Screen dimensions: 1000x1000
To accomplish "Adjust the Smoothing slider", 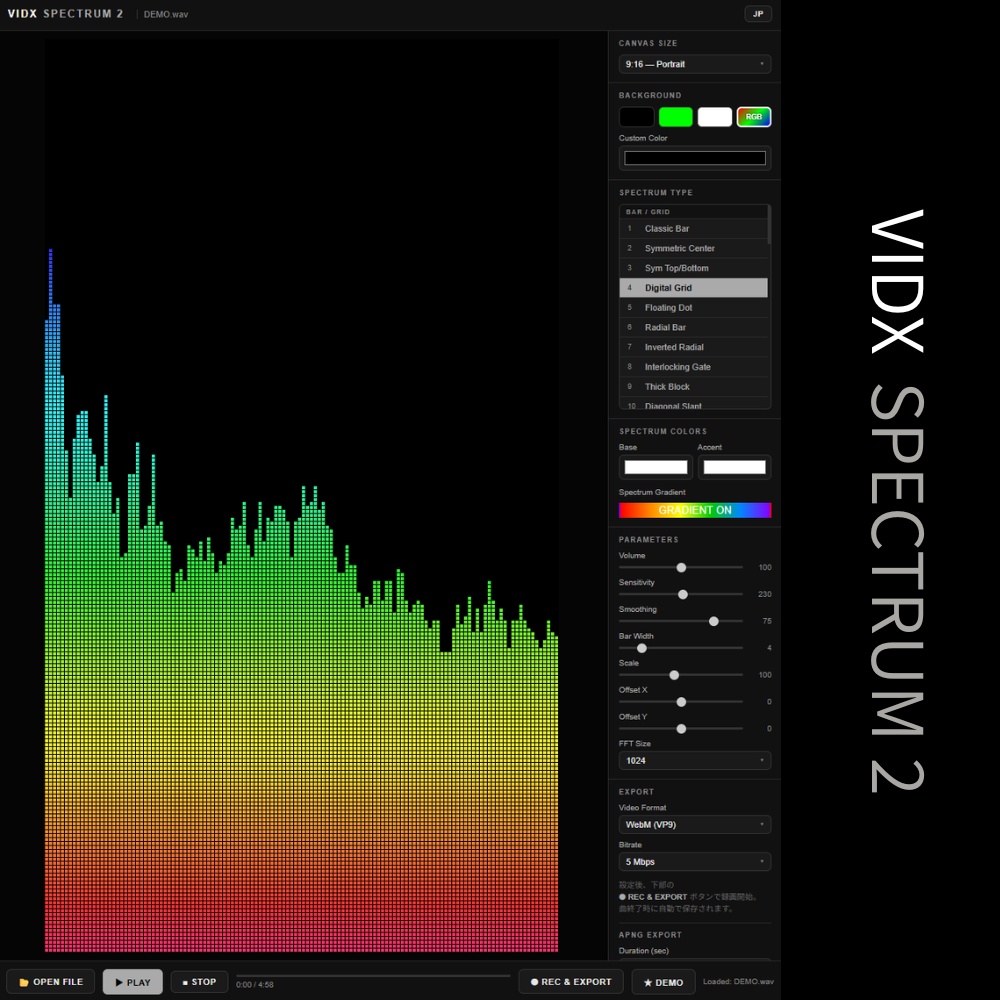I will pyautogui.click(x=680, y=621).
